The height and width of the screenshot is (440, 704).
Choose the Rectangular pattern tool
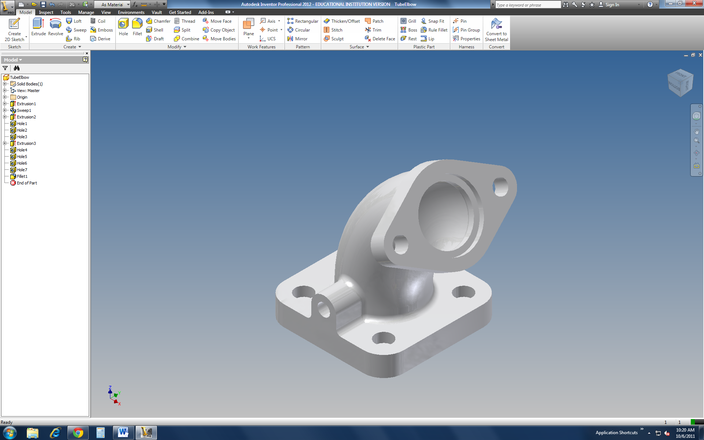(303, 21)
